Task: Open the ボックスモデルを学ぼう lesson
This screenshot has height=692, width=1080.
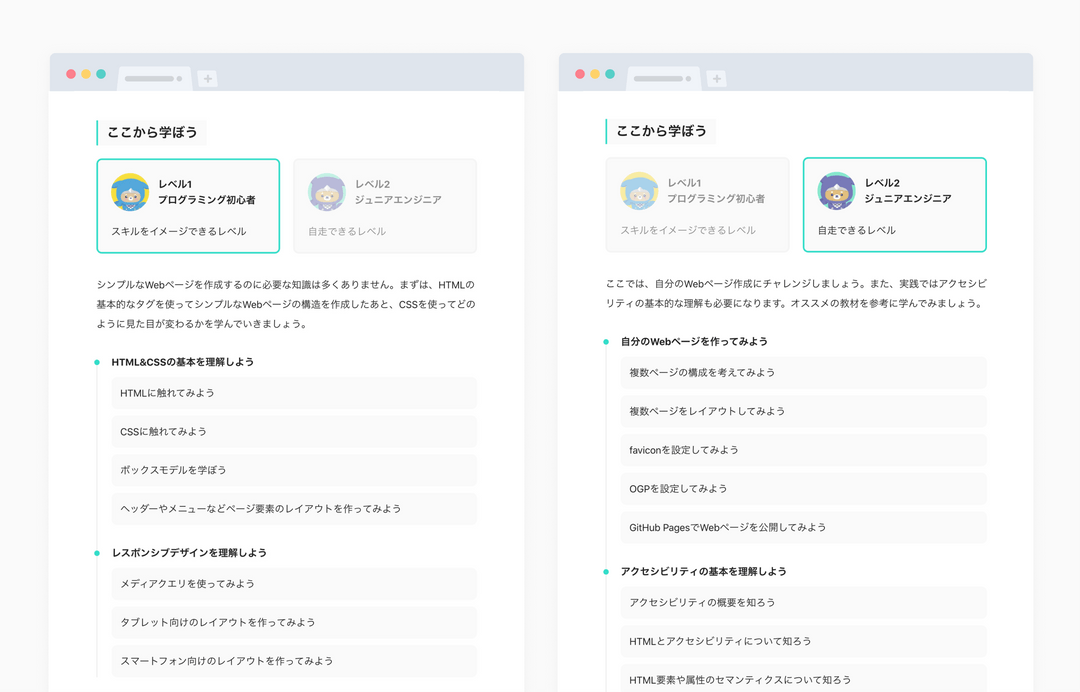Action: 294,470
